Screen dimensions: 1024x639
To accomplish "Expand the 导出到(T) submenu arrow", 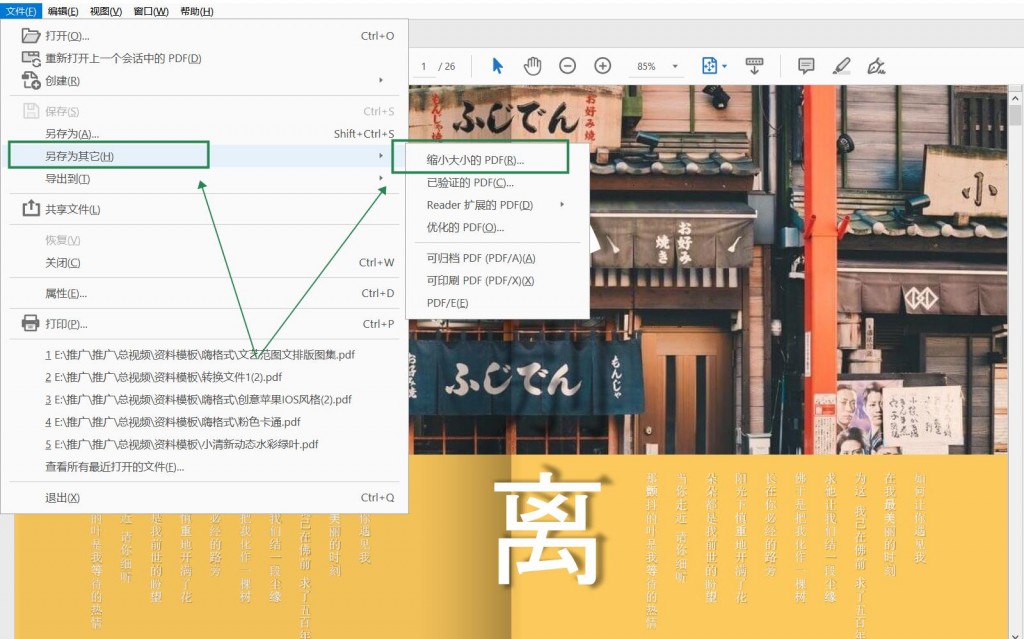I will pos(381,178).
